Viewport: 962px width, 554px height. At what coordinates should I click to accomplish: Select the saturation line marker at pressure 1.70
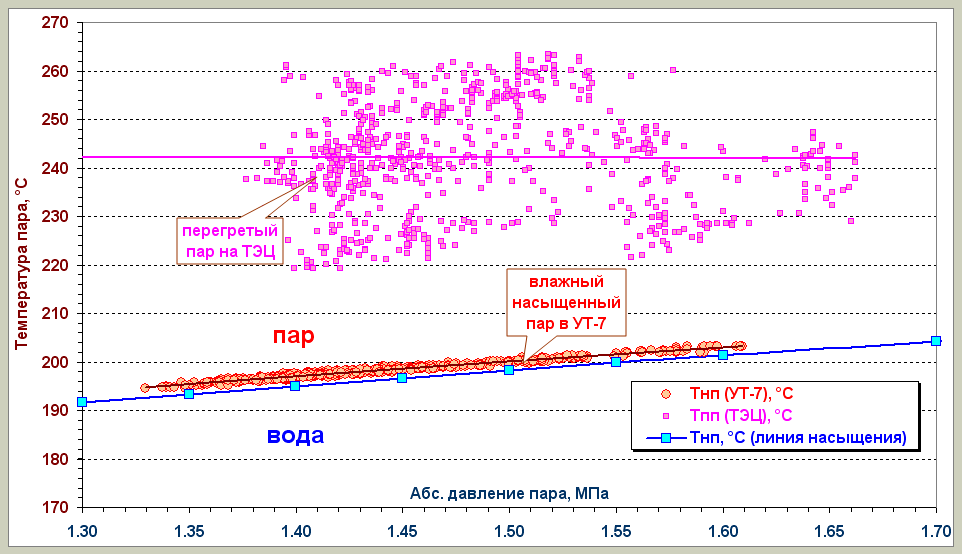[936, 341]
